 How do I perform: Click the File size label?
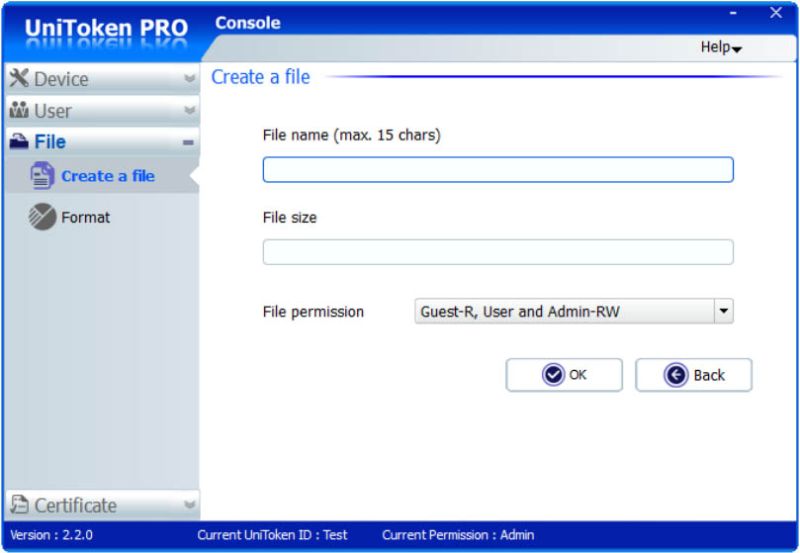(x=290, y=217)
